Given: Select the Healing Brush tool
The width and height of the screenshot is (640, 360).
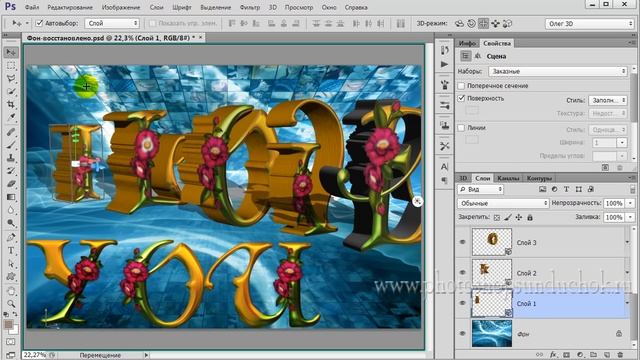Looking at the screenshot, I should pyautogui.click(x=11, y=131).
